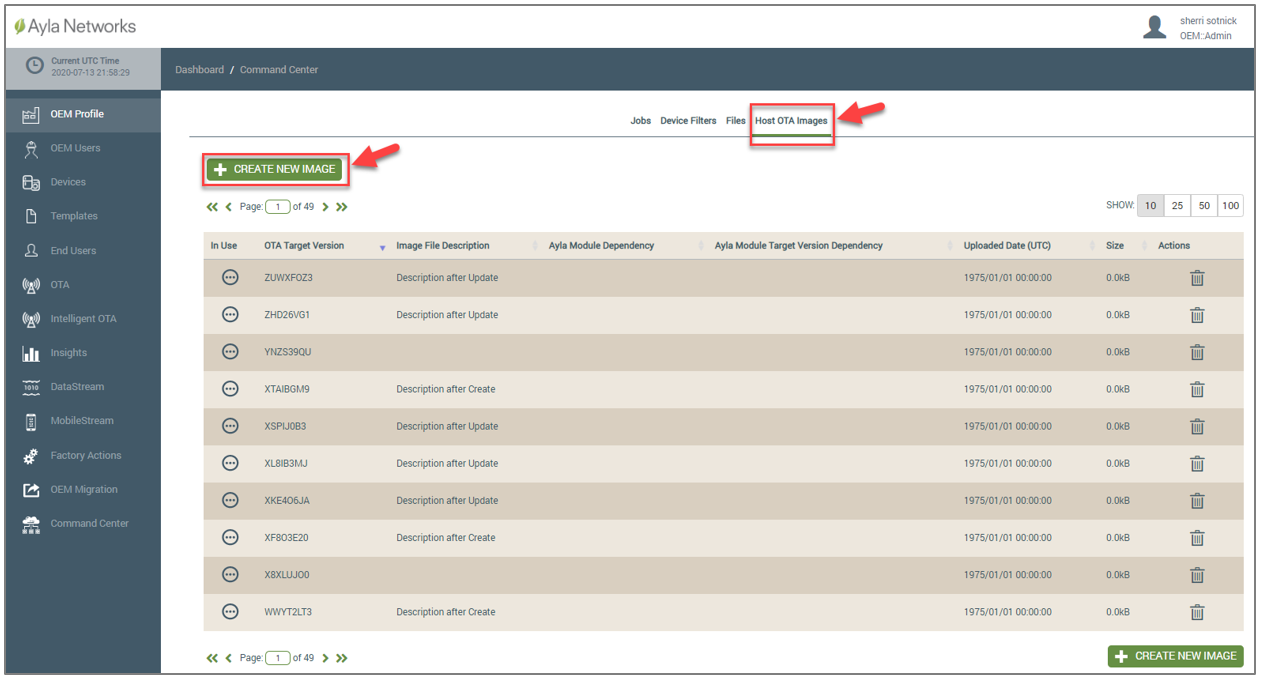Open In Use details for XTAIBGM9
The height and width of the screenshot is (680, 1261).
[x=230, y=388]
